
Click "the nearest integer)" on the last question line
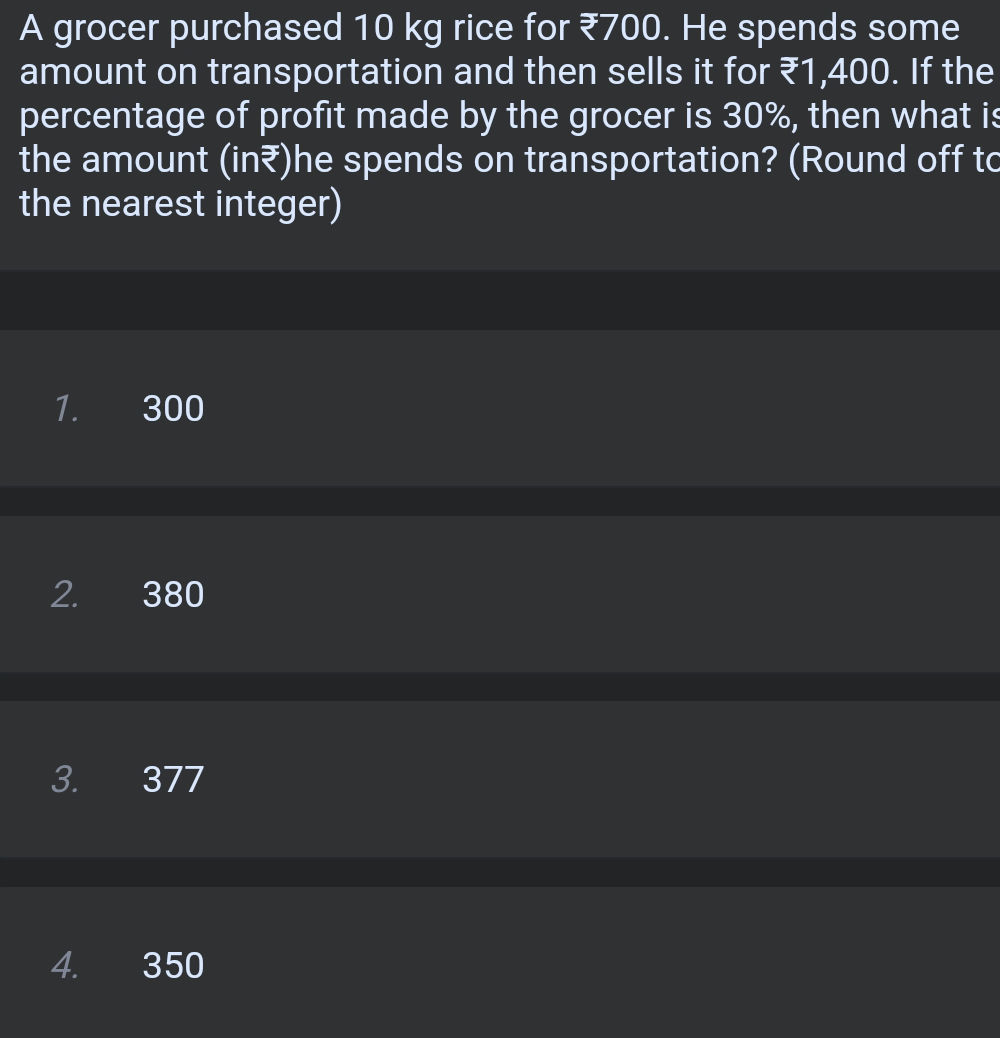tap(180, 204)
